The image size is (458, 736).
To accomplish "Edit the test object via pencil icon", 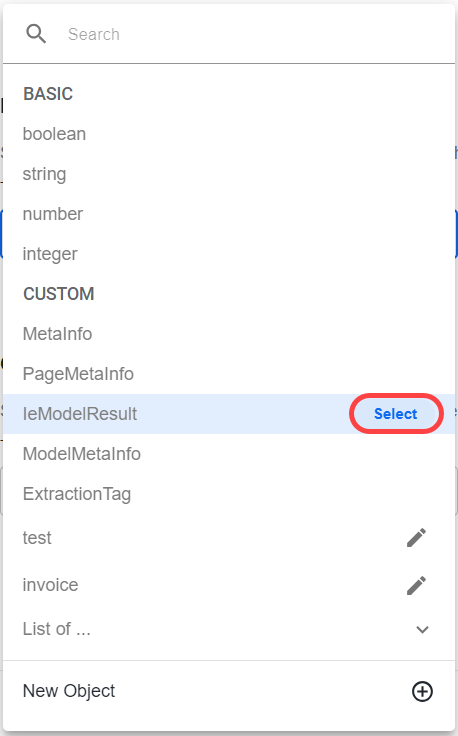I will (416, 537).
